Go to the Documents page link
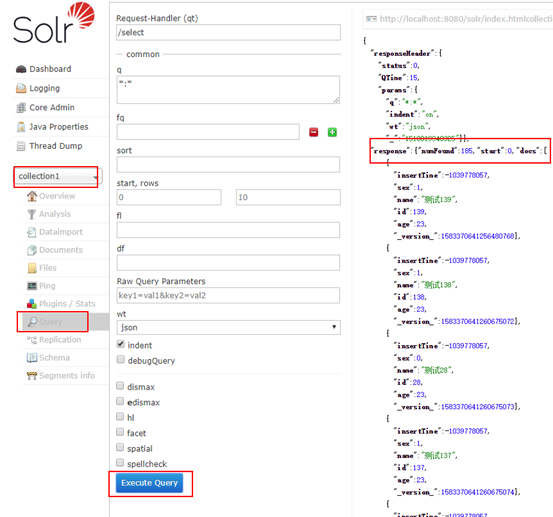The width and height of the screenshot is (553, 517). (x=61, y=250)
